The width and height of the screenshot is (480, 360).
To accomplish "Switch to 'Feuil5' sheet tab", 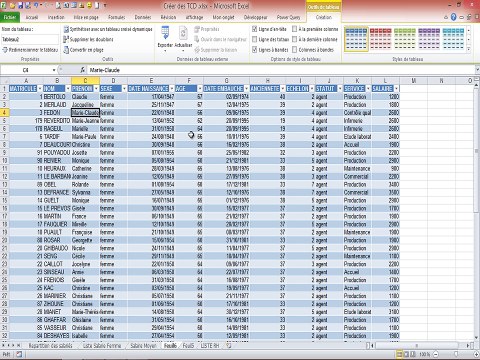I will (x=188, y=346).
